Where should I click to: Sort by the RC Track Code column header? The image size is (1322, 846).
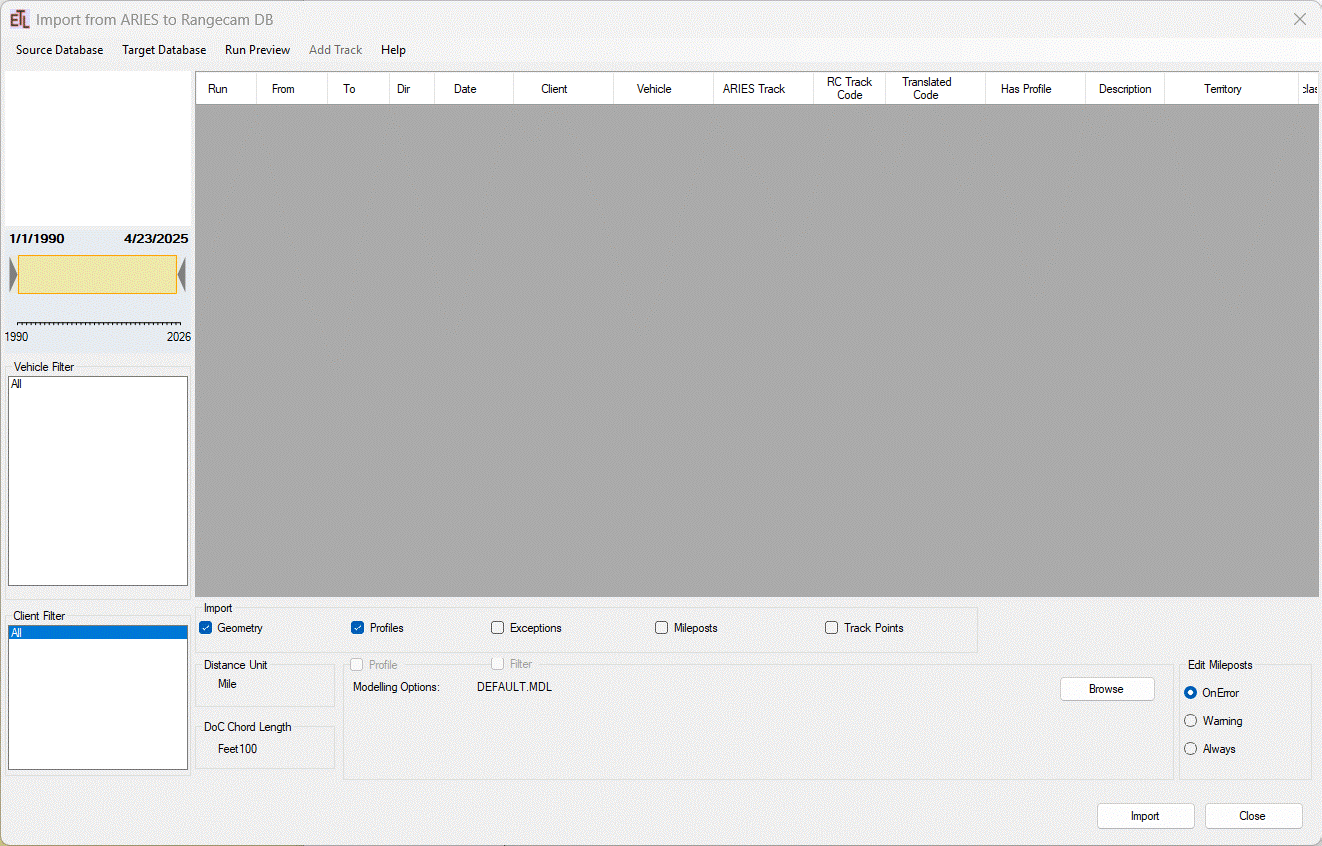(x=849, y=89)
